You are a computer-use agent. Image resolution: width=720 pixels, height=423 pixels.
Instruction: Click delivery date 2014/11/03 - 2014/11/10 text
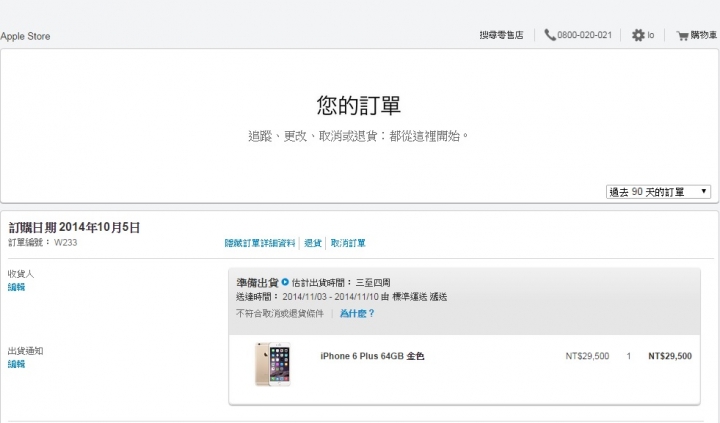[x=330, y=297]
